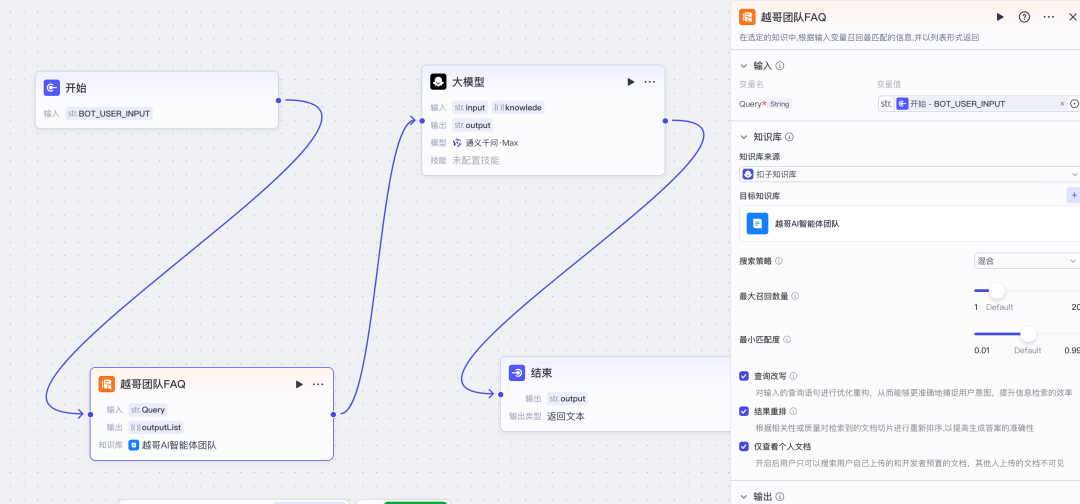
Task: Click the side panel 越哥团队FAQ header icon
Action: [x=747, y=17]
